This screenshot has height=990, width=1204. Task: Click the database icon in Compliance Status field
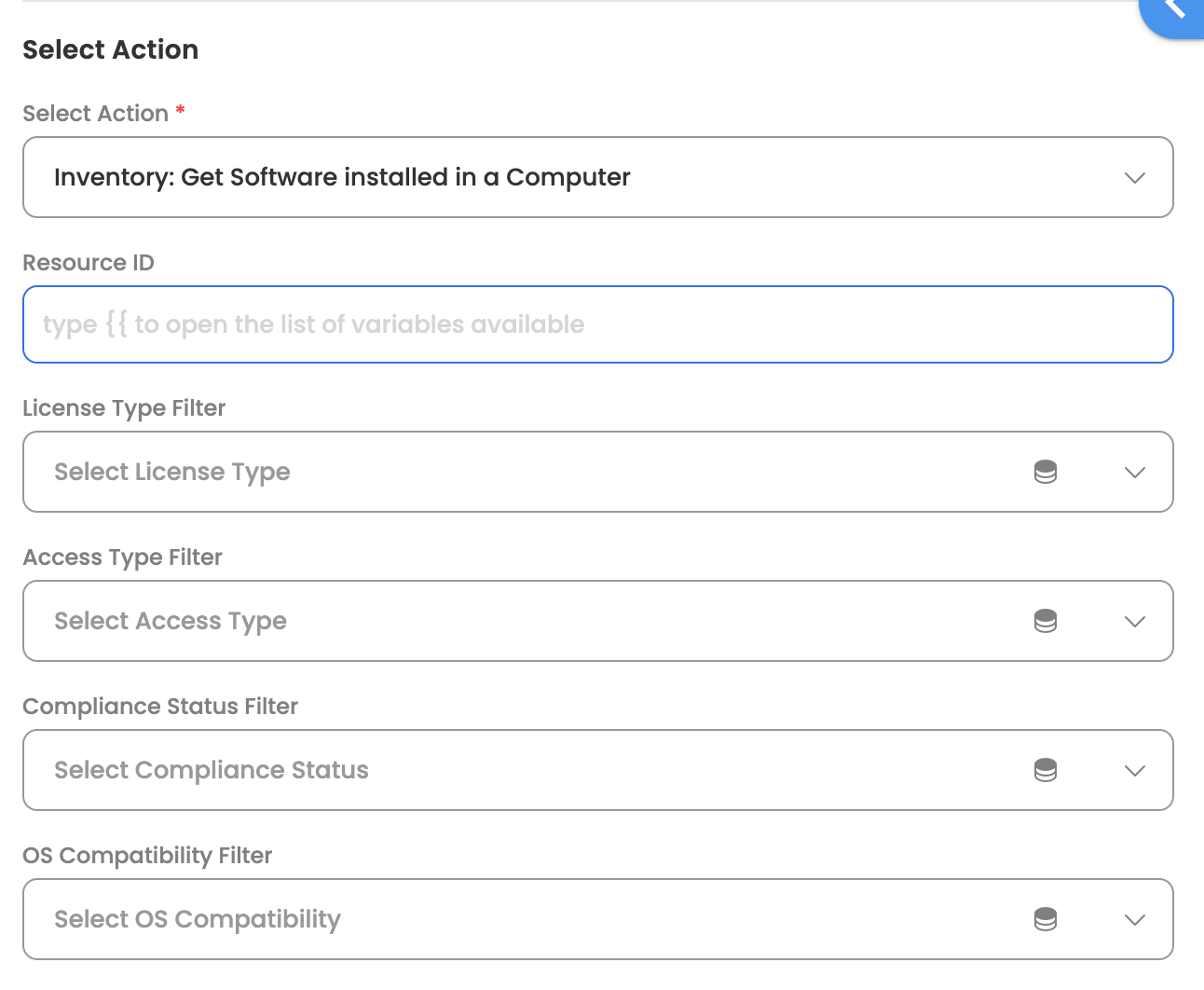[x=1046, y=771]
